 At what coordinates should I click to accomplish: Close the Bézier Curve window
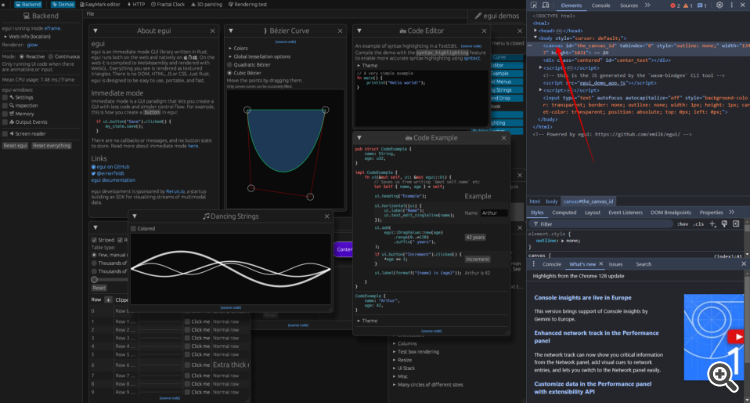click(339, 32)
